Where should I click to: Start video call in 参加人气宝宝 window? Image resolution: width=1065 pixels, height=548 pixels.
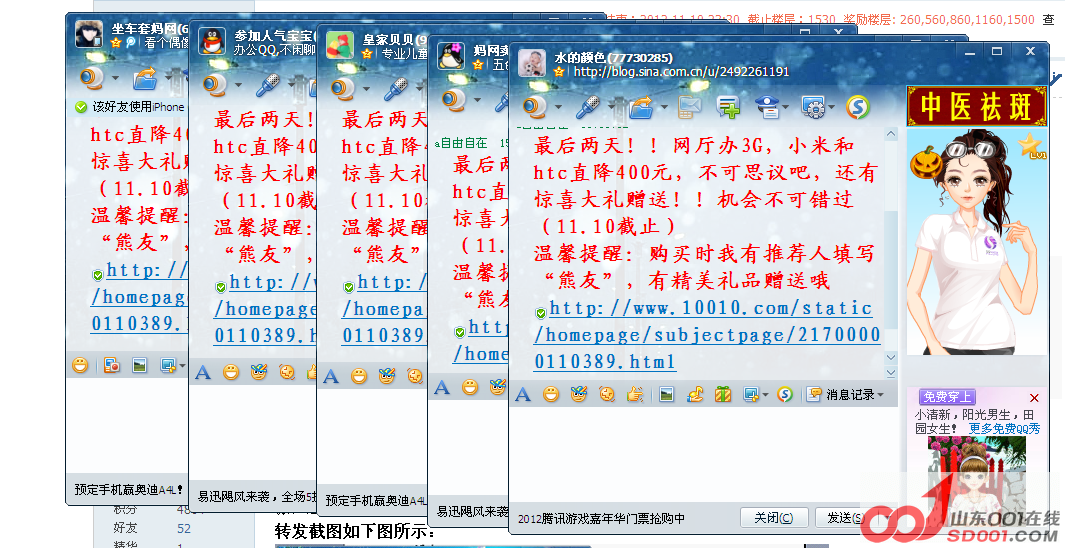point(215,85)
